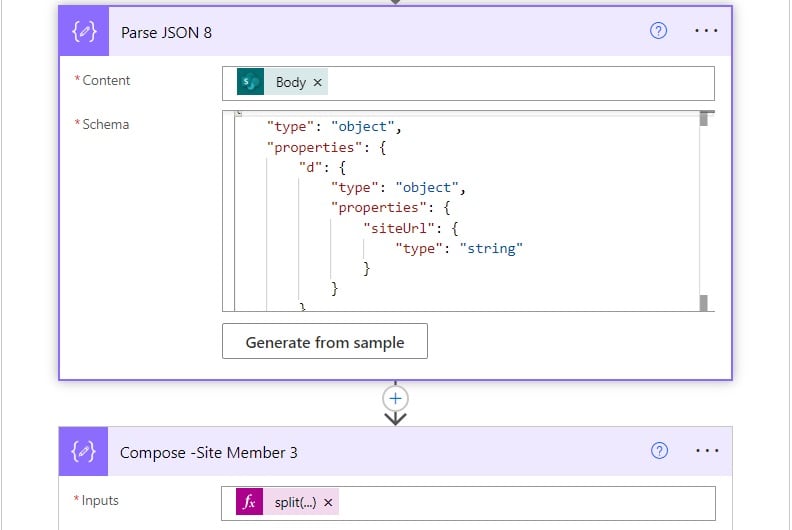
Task: Click the Parse JSON 8 action icon
Action: pos(84,31)
